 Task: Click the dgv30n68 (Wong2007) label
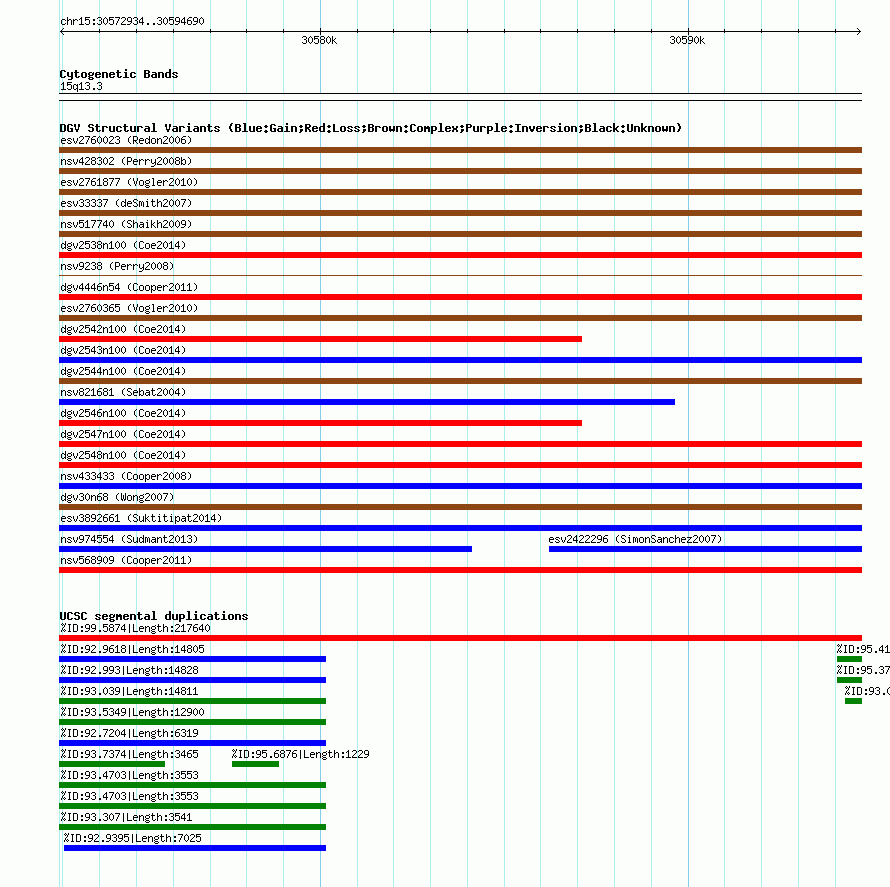(117, 497)
